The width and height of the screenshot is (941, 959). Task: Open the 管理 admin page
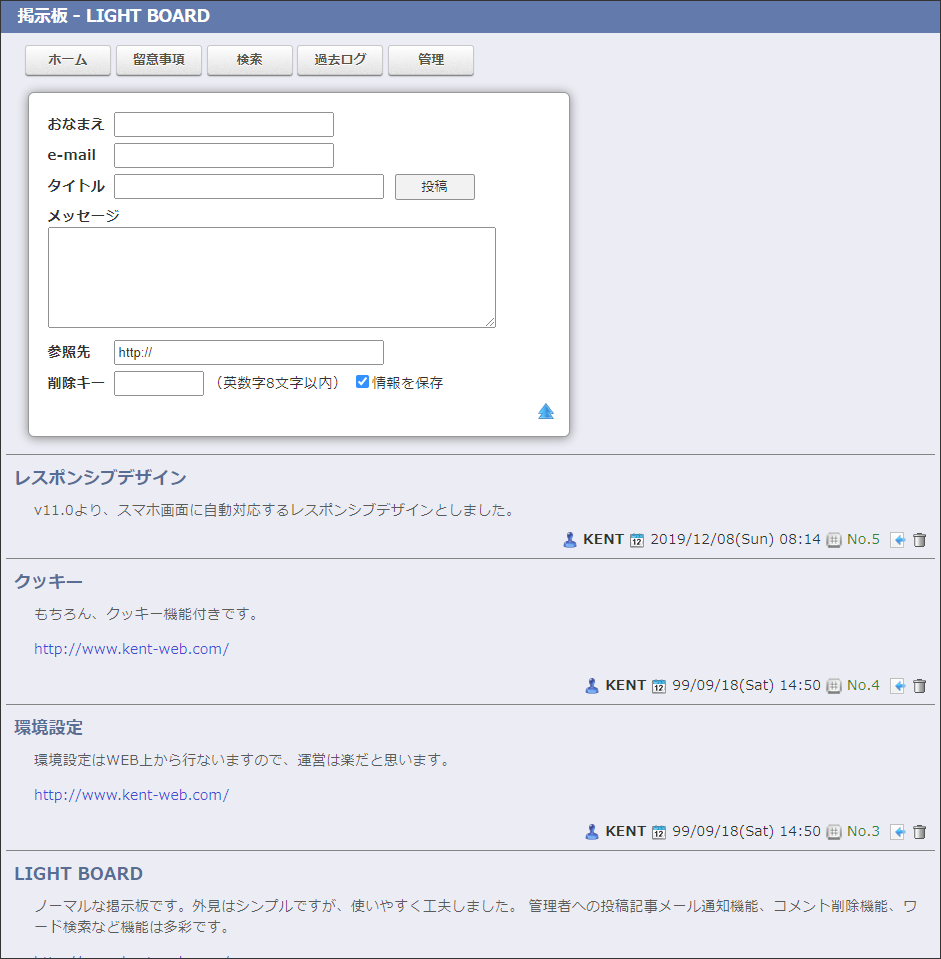coord(431,60)
